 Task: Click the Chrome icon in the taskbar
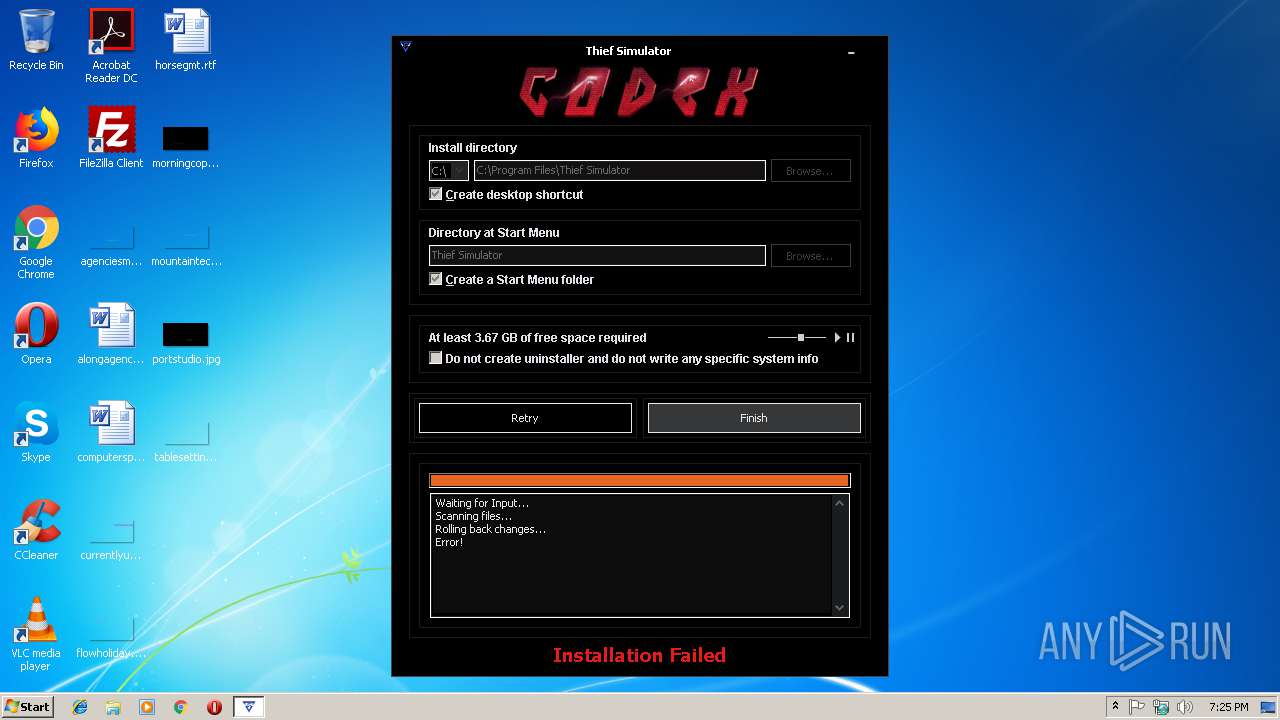pyautogui.click(x=181, y=707)
